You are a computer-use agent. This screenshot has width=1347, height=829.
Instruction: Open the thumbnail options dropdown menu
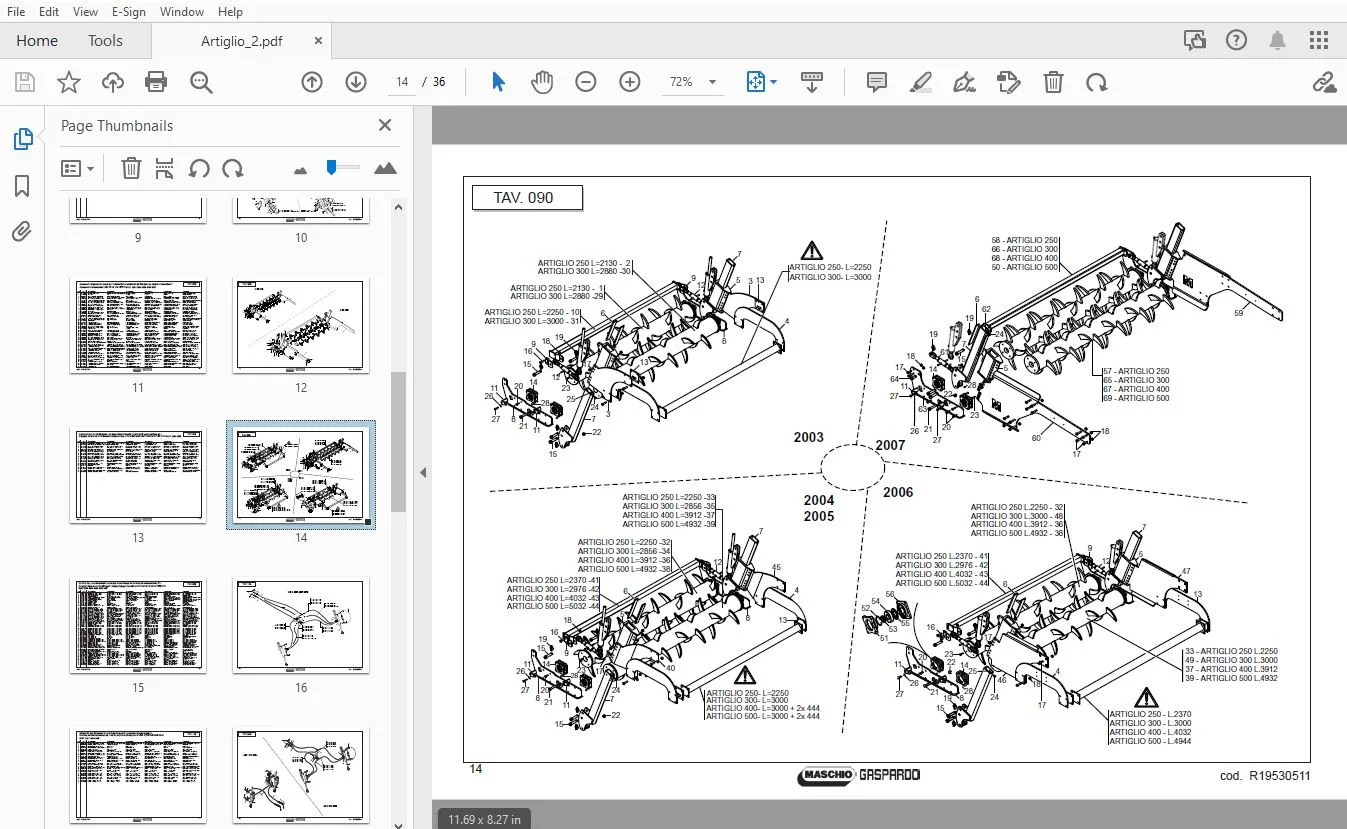pyautogui.click(x=77, y=169)
